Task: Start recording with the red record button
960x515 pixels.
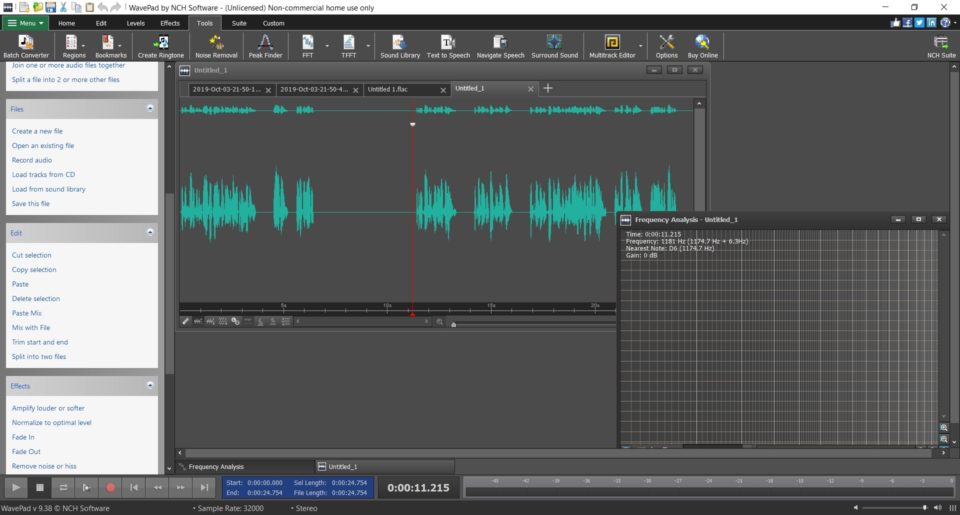Action: [110, 487]
